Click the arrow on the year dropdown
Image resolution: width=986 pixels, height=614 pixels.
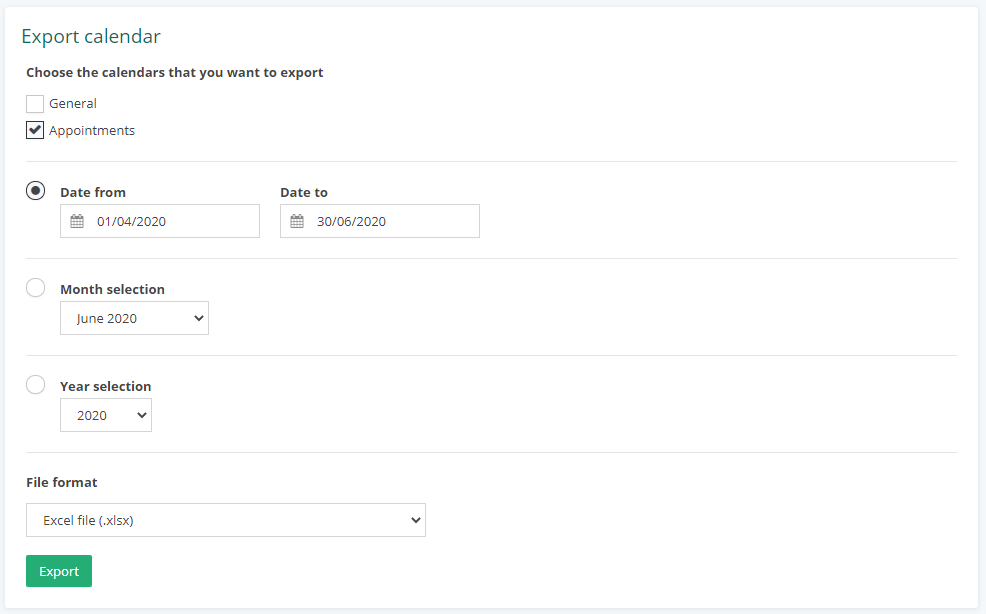click(141, 415)
